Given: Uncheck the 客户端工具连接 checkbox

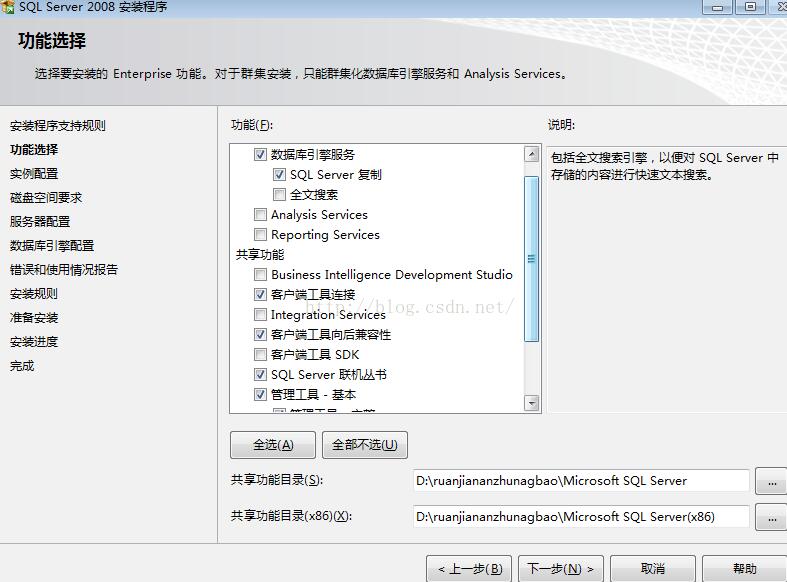Looking at the screenshot, I should click(260, 295).
